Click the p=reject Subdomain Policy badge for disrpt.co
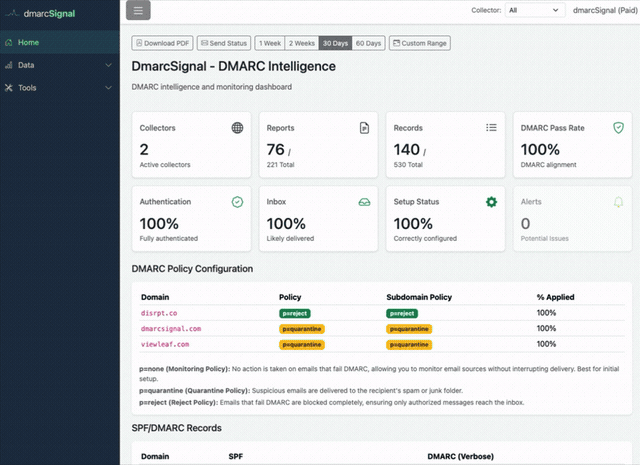Screen dimensions: 640x465 click(x=402, y=313)
